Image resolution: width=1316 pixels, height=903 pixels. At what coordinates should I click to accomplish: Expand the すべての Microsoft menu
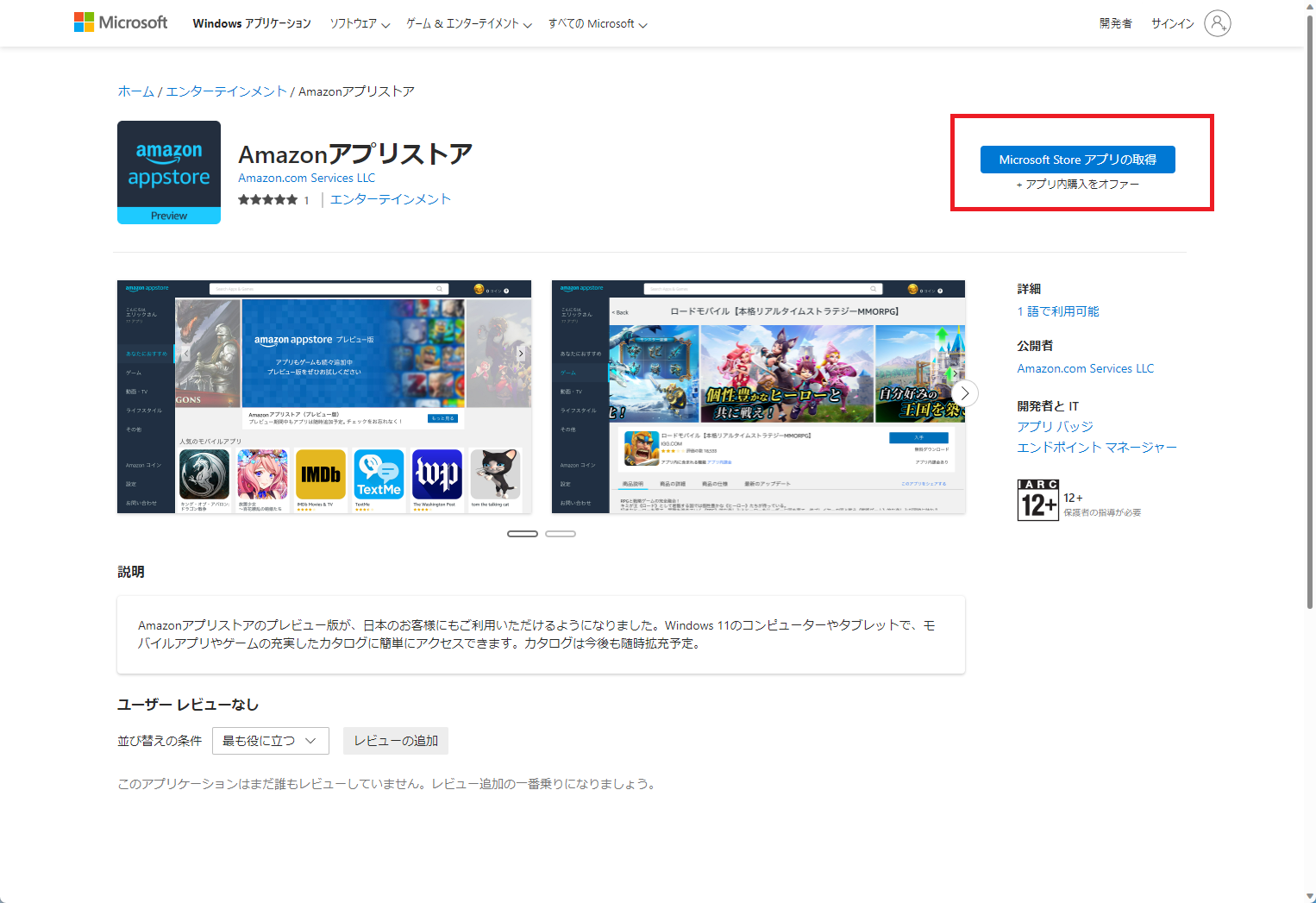(598, 23)
